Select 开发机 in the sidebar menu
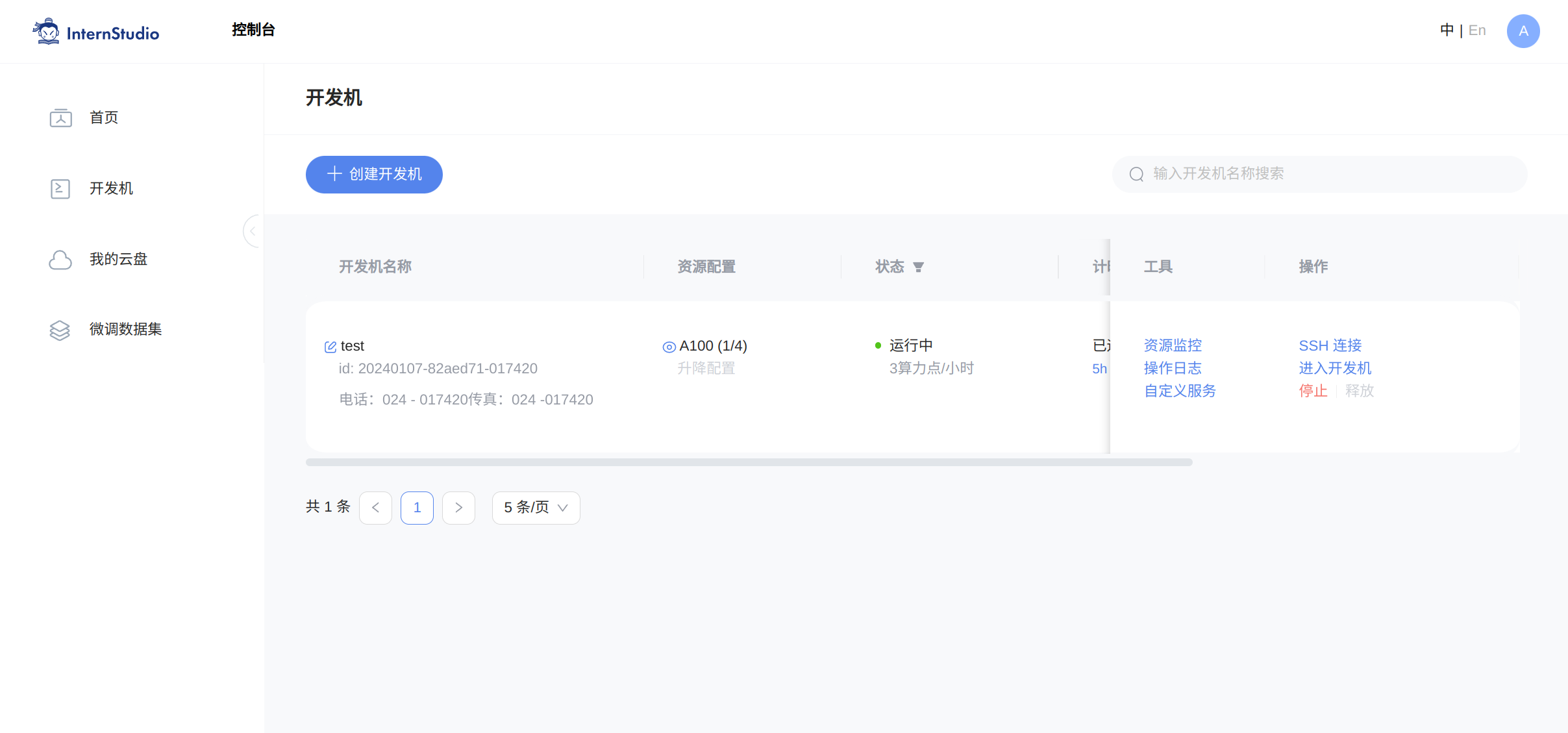Image resolution: width=1568 pixels, height=733 pixels. click(111, 188)
